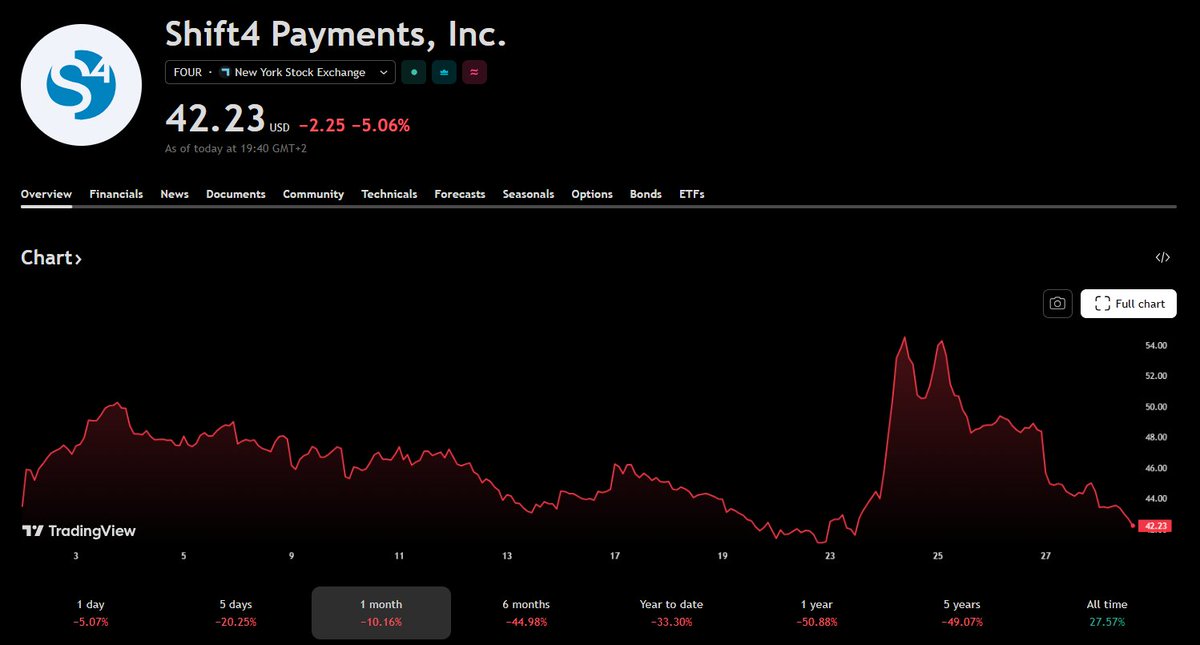Open the Options tab
Image resolution: width=1200 pixels, height=645 pixels.
[x=592, y=194]
